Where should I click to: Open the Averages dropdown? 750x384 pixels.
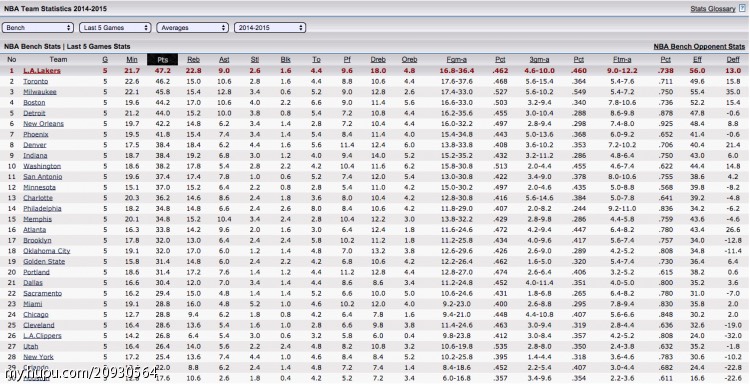(x=193, y=28)
